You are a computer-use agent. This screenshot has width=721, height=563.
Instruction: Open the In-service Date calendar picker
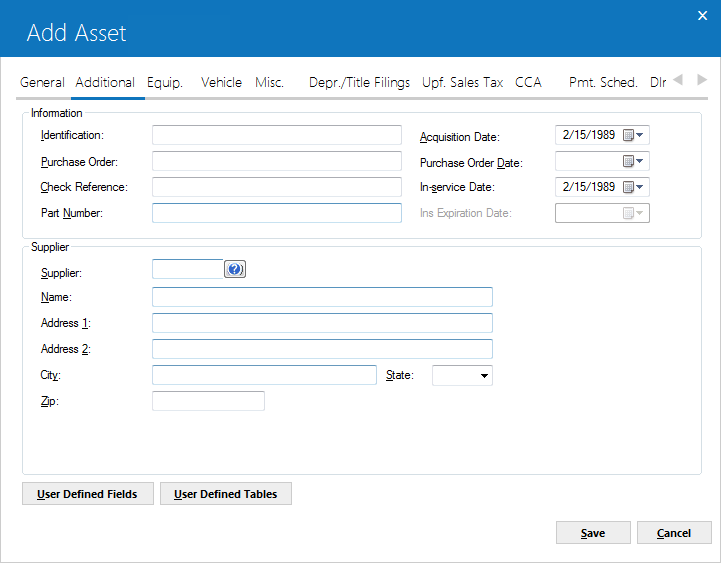click(633, 187)
